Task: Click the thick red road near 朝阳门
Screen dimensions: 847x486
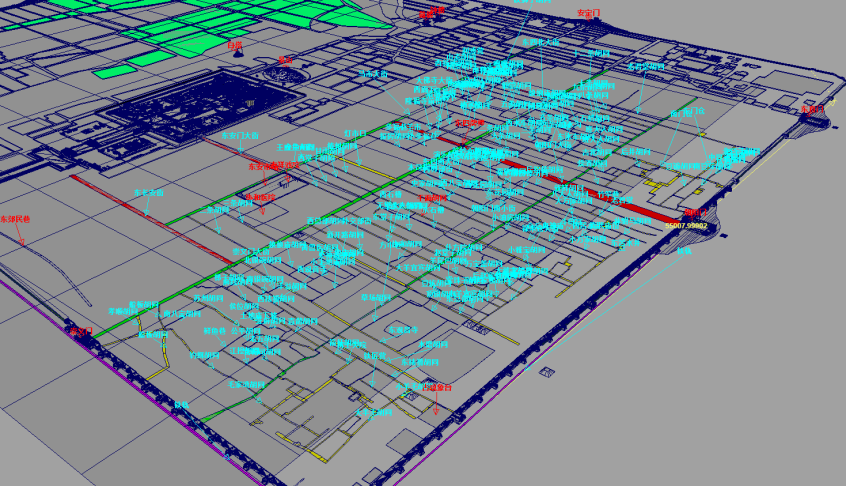Action: 640,203
